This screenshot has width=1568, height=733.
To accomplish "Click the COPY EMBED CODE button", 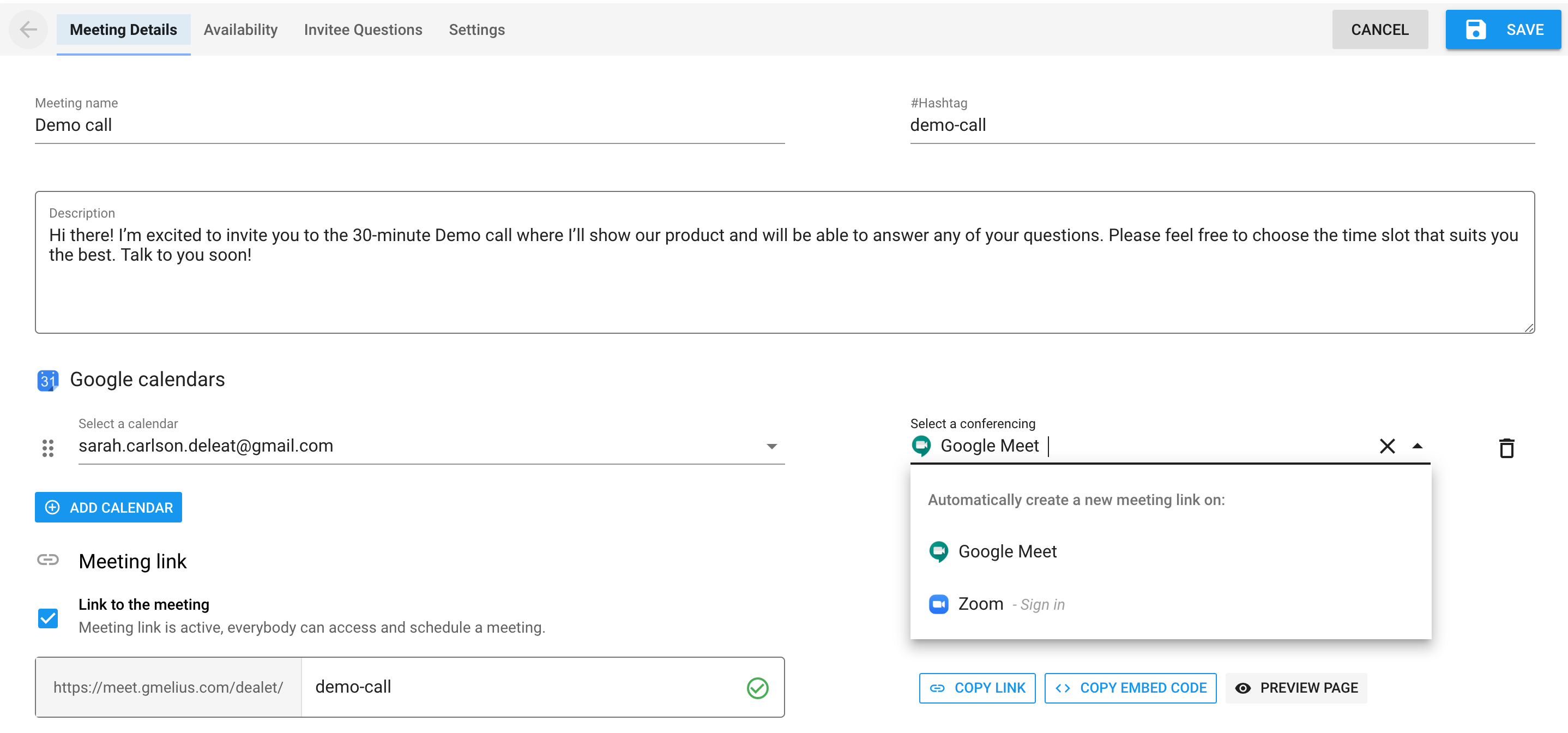I will point(1130,688).
